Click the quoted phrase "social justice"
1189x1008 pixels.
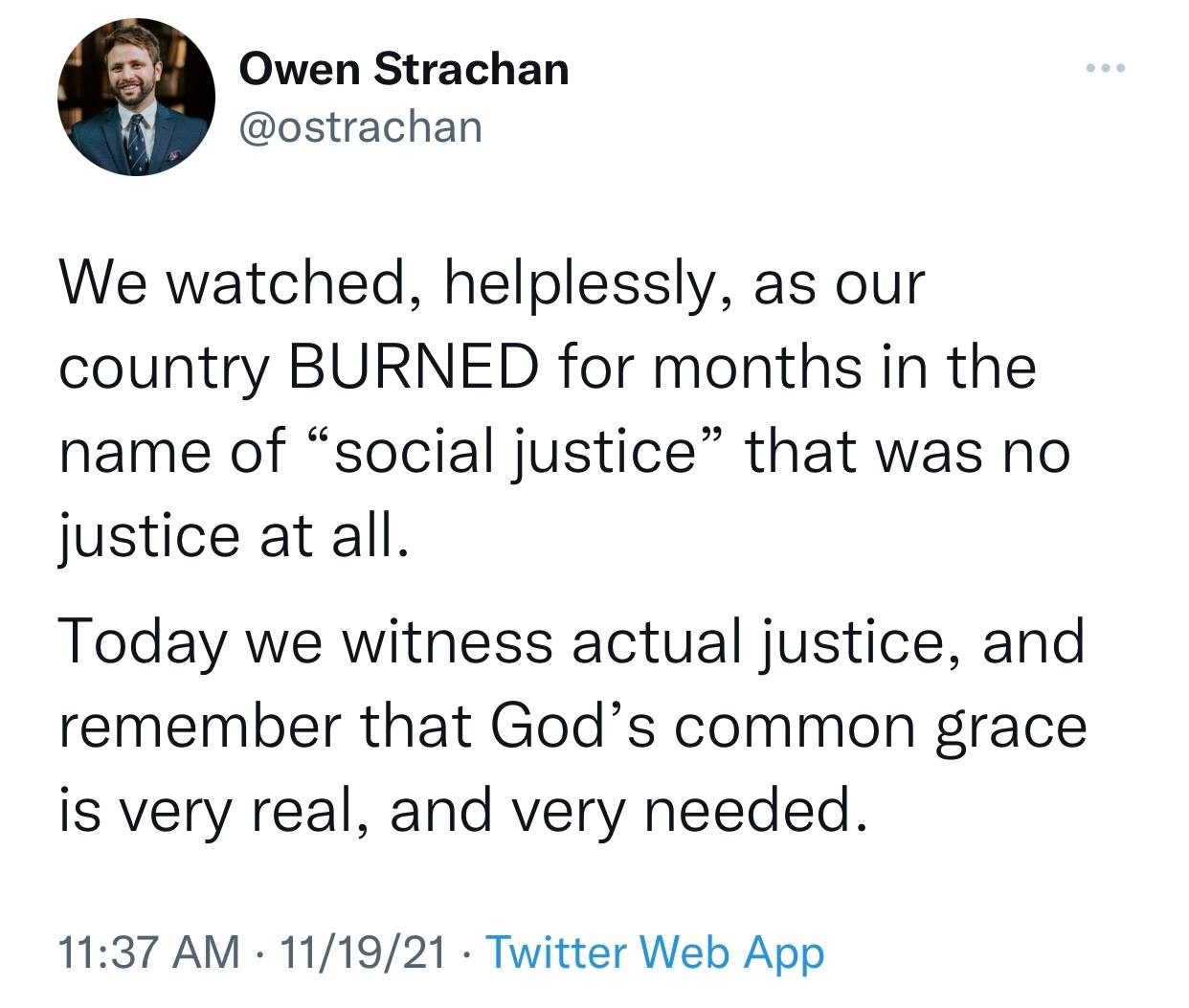point(513,450)
